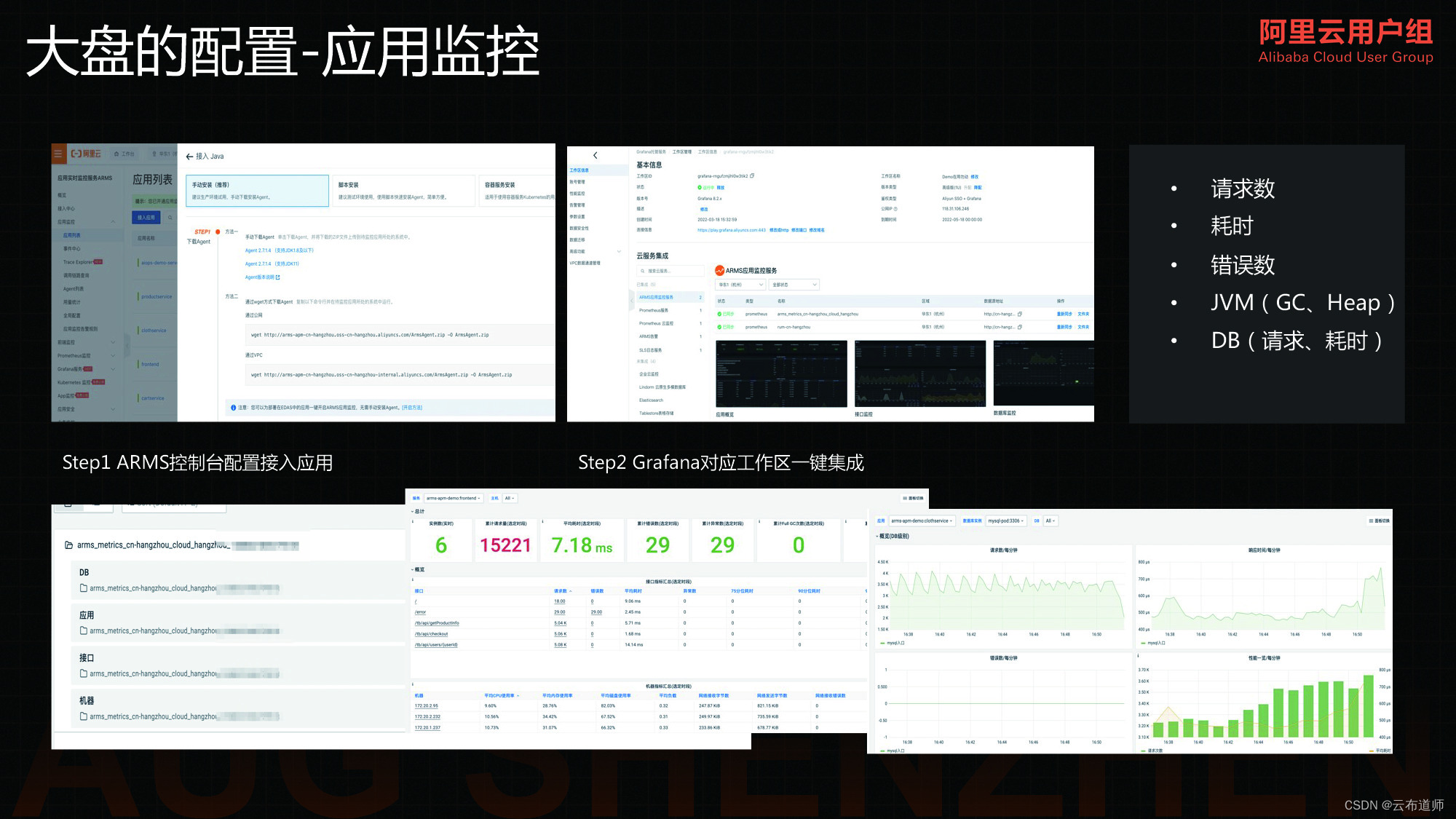Click the 搜索云服务 search field
Screen dimensions: 1456x819
click(670, 271)
